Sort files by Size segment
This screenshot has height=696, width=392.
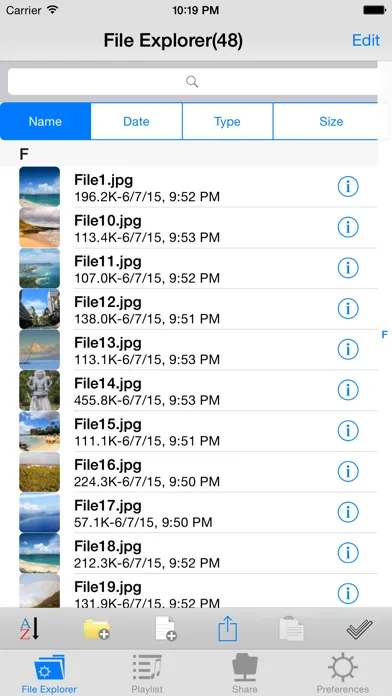[331, 122]
